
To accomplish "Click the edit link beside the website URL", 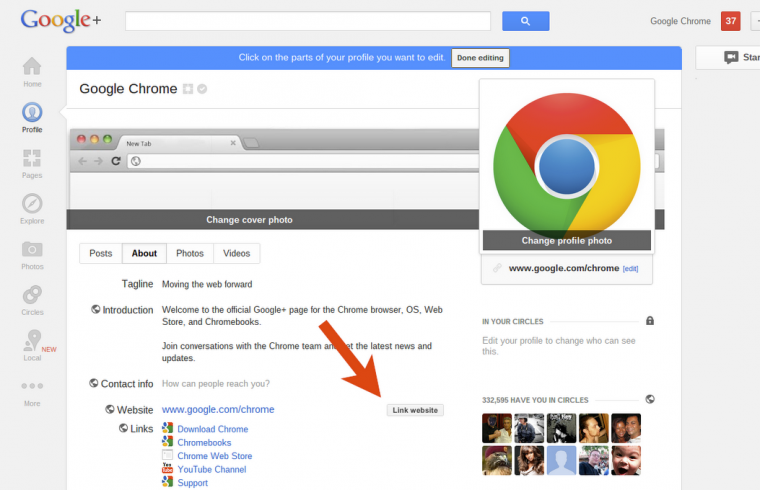I will 631,269.
